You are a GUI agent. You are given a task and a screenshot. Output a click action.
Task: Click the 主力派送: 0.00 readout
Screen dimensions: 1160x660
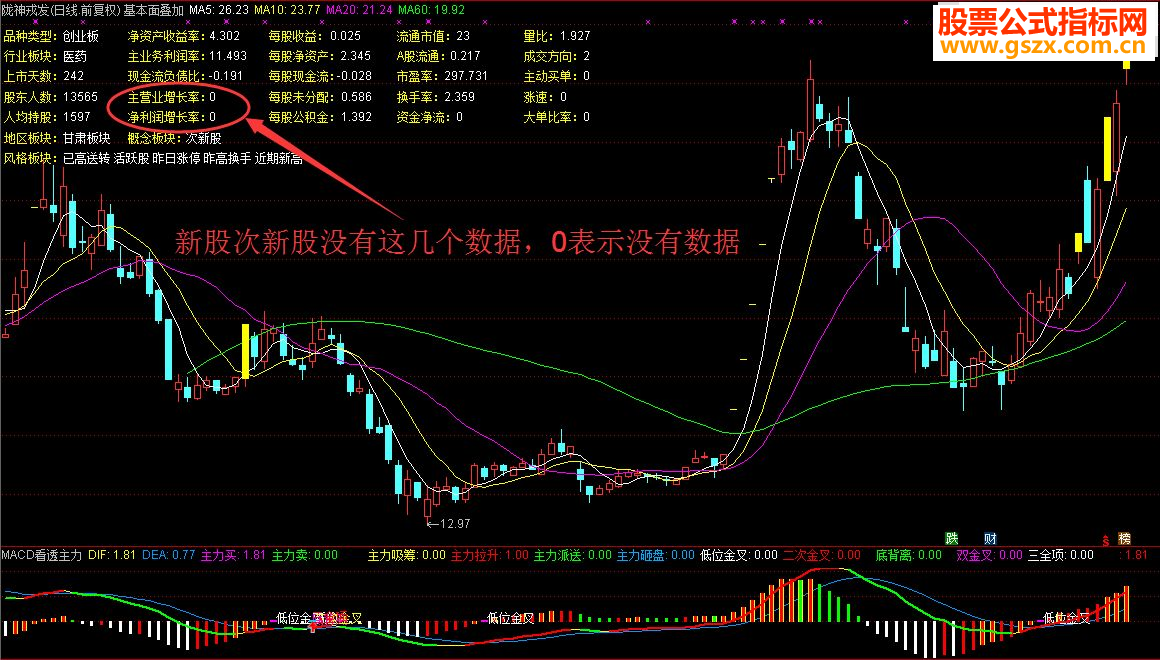pyautogui.click(x=573, y=554)
